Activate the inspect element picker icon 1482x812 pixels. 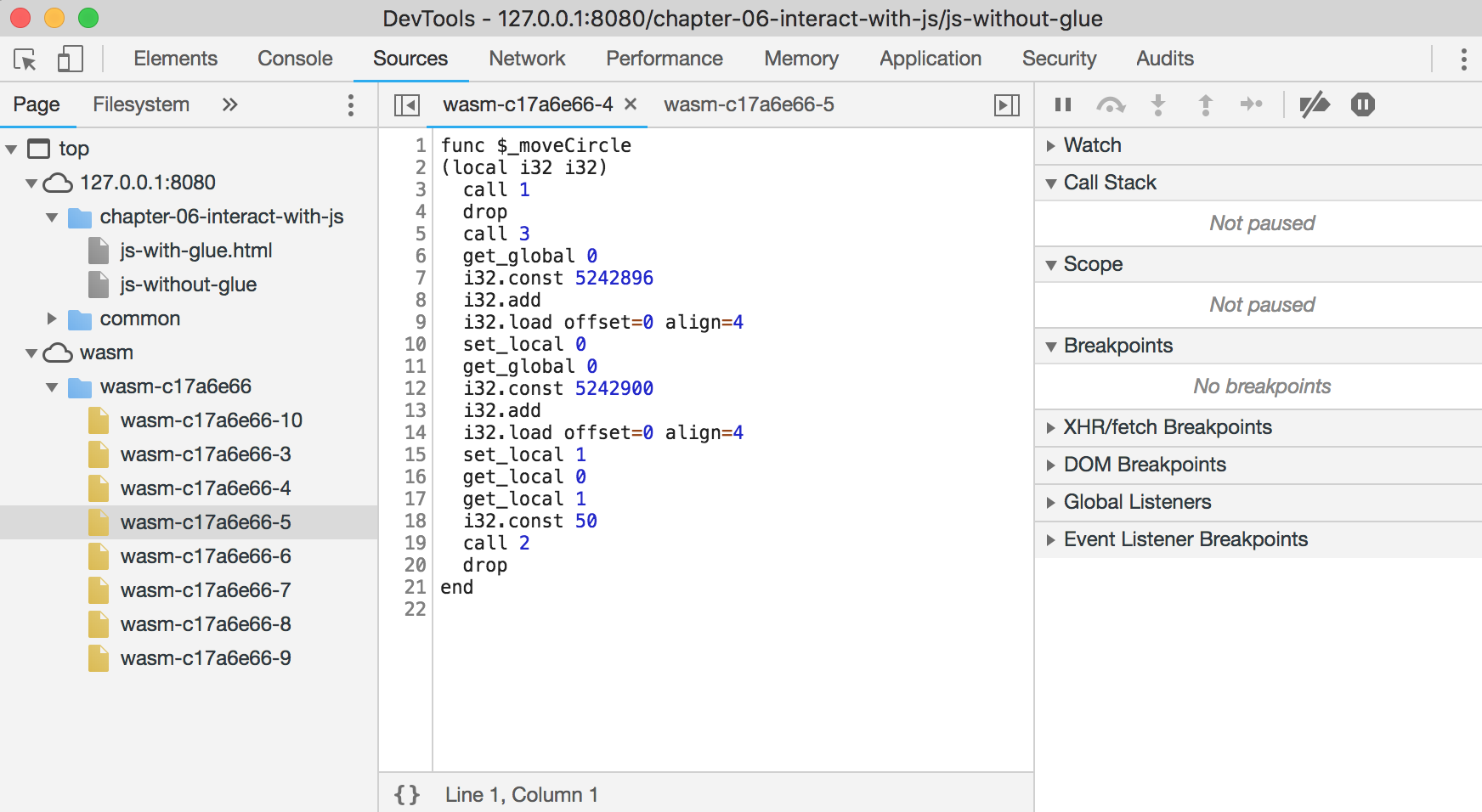coord(25,59)
